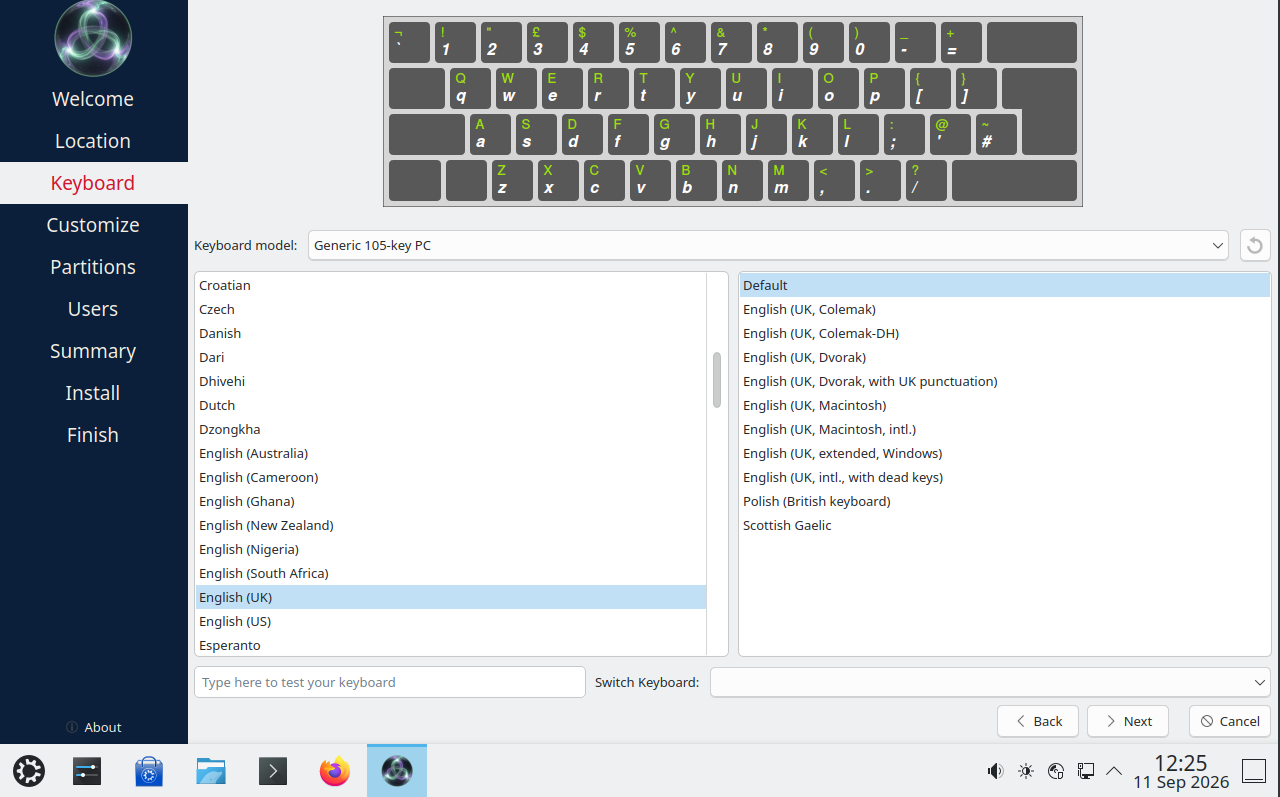Choose the Dutch keyboard layout
This screenshot has width=1280, height=797.
(x=450, y=405)
